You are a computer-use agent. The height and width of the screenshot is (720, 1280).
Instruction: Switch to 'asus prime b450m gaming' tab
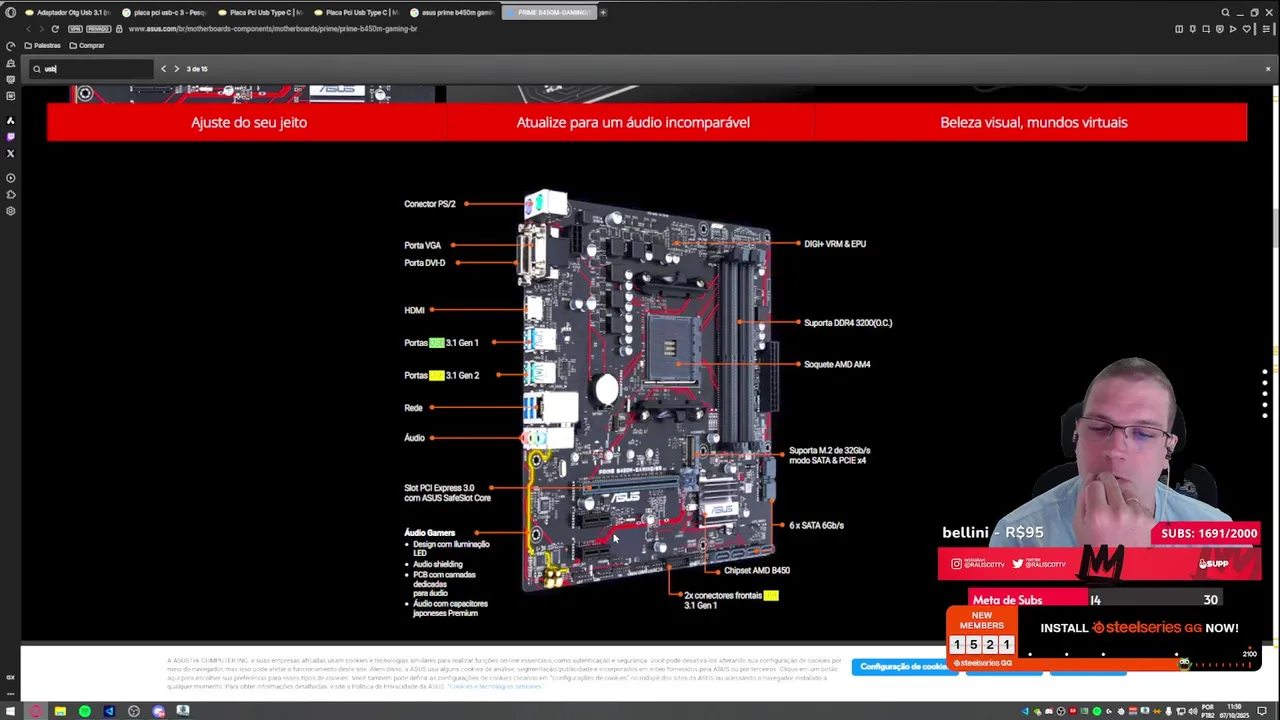[452, 13]
